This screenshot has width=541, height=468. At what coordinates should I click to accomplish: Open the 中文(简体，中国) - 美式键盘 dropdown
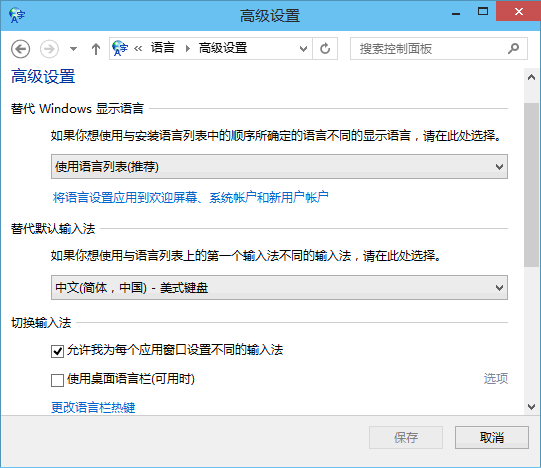pos(279,287)
